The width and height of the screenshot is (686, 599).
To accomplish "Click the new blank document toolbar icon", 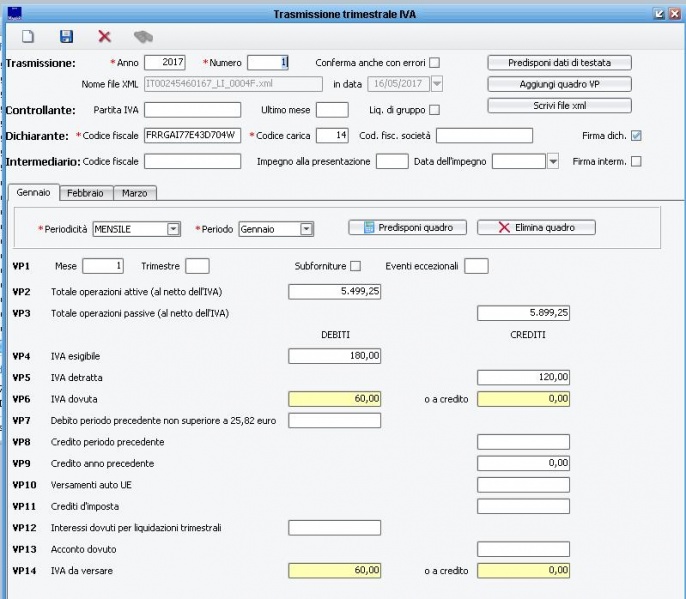I will coord(28,36).
